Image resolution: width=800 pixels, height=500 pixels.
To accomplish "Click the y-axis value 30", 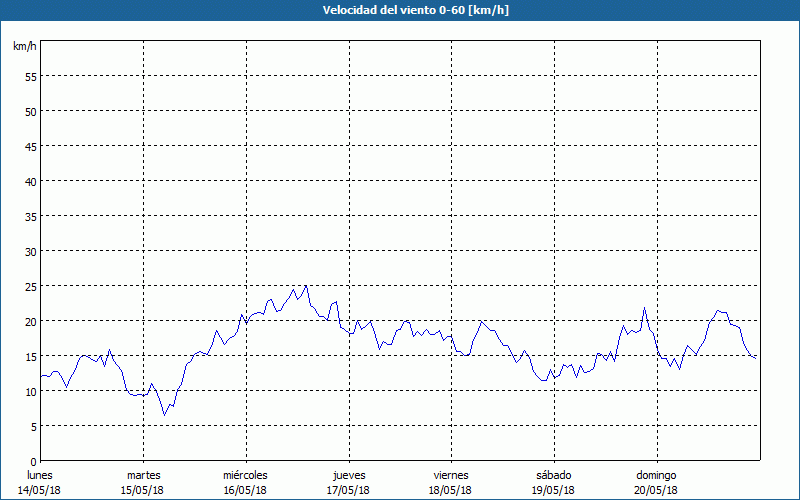I will 31,252.
